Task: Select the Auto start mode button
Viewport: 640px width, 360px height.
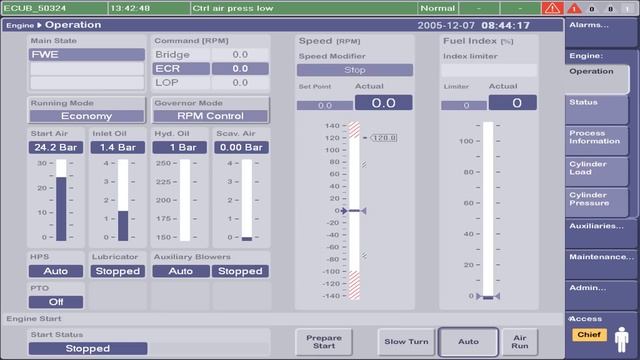Action: (468, 342)
